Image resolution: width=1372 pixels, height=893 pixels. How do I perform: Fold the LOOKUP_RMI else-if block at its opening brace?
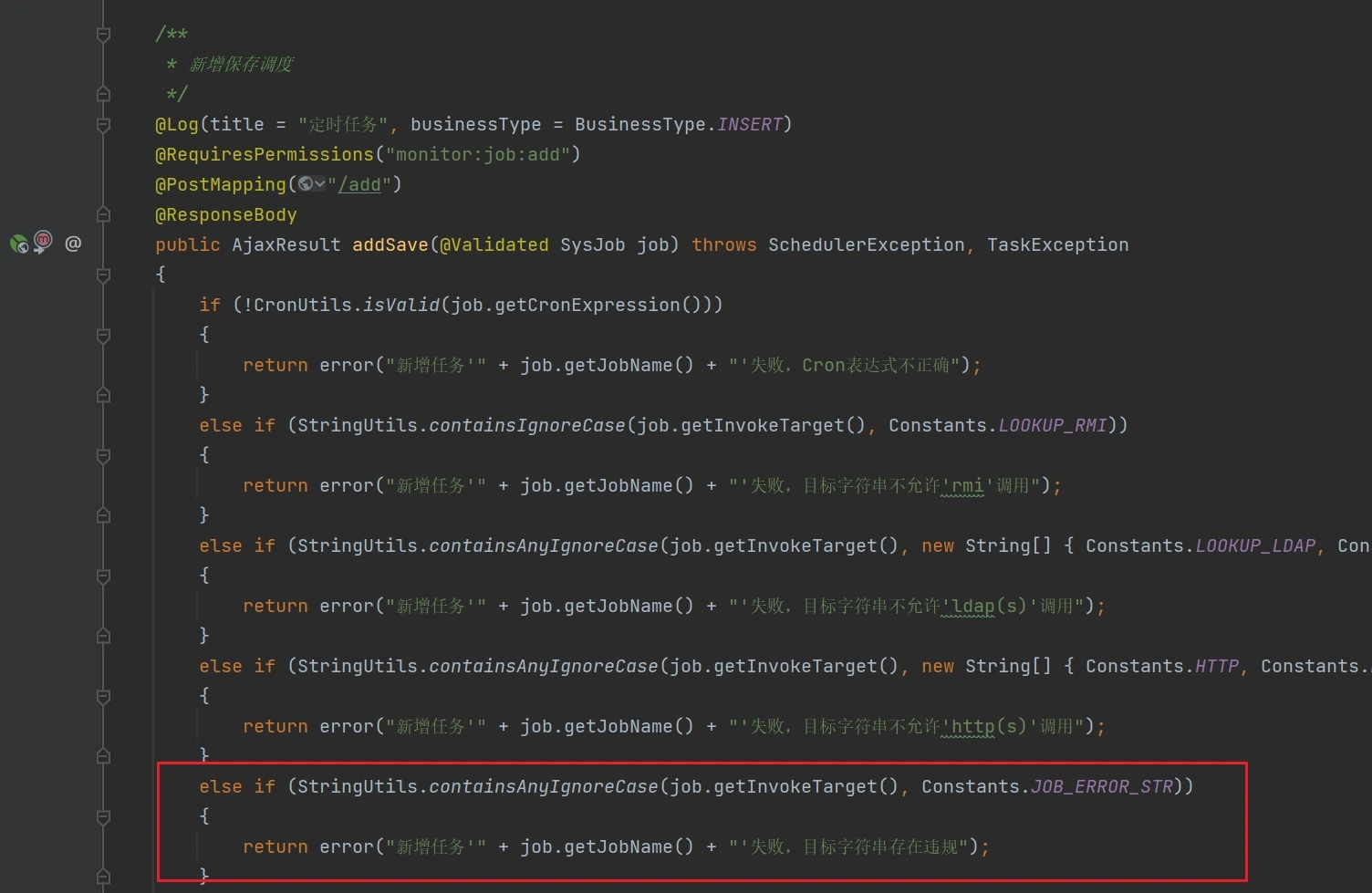tap(103, 455)
